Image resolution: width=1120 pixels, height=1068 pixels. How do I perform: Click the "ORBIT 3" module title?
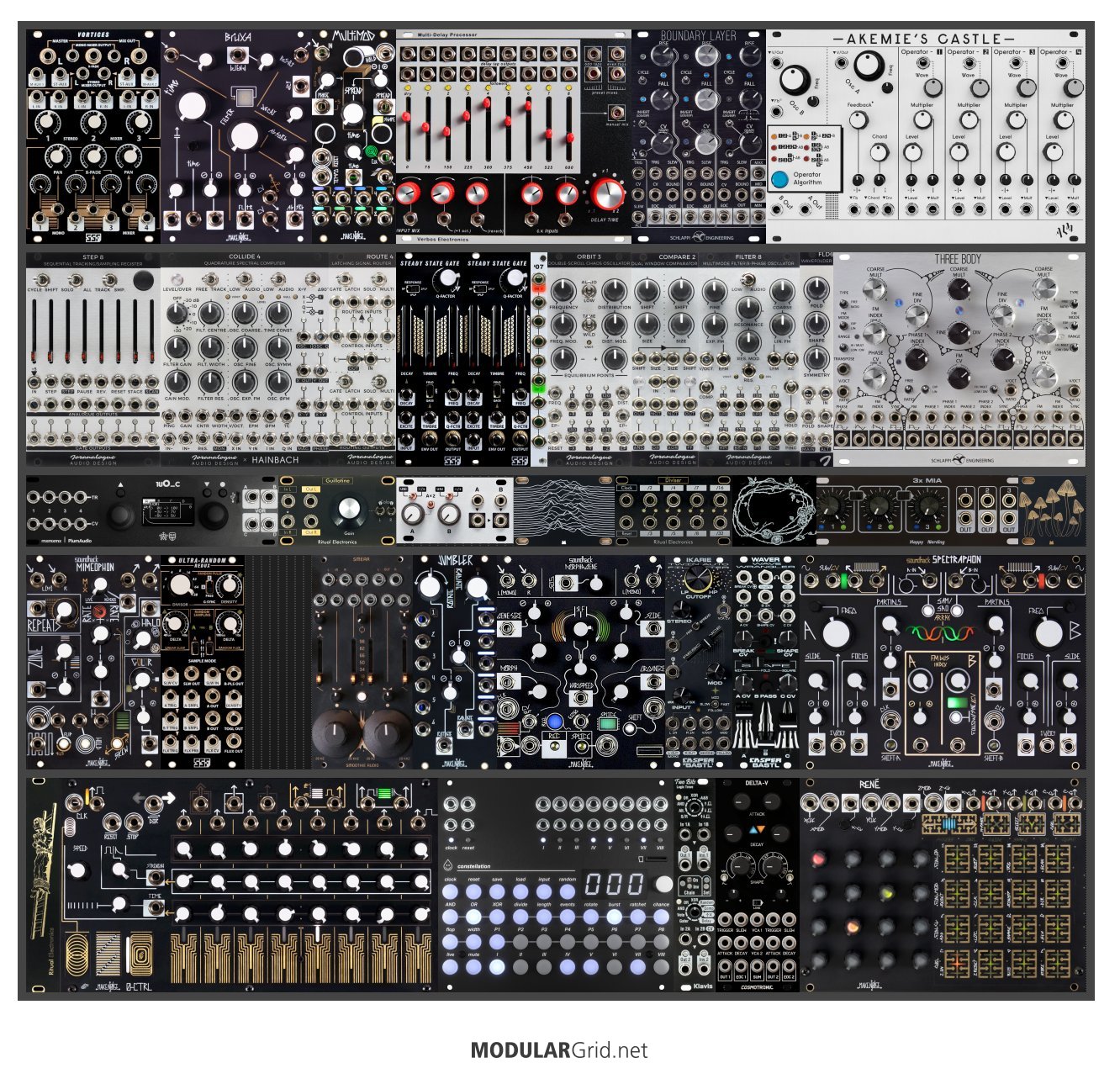[x=589, y=256]
